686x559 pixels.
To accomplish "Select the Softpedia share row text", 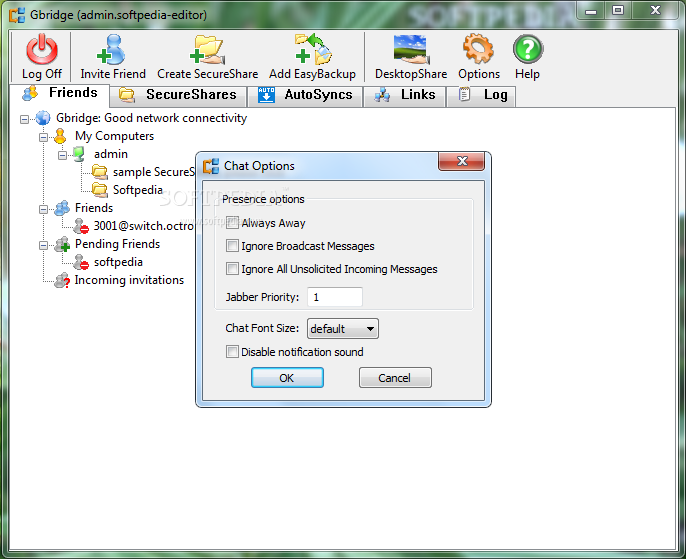I will coord(138,190).
